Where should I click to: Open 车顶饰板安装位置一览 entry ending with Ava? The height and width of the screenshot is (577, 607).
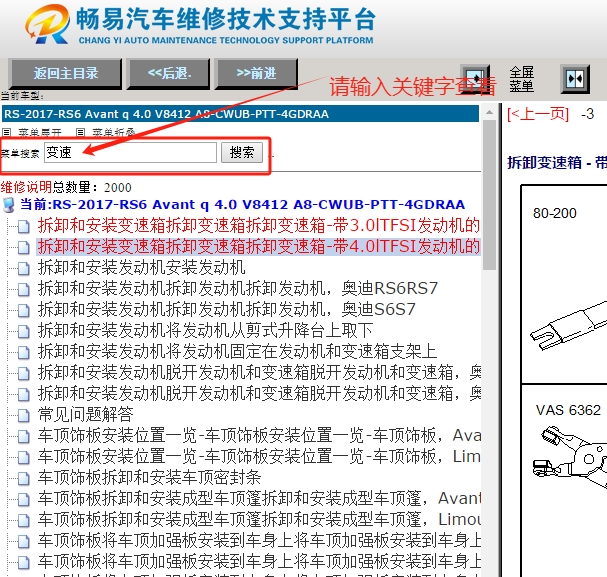[259, 435]
